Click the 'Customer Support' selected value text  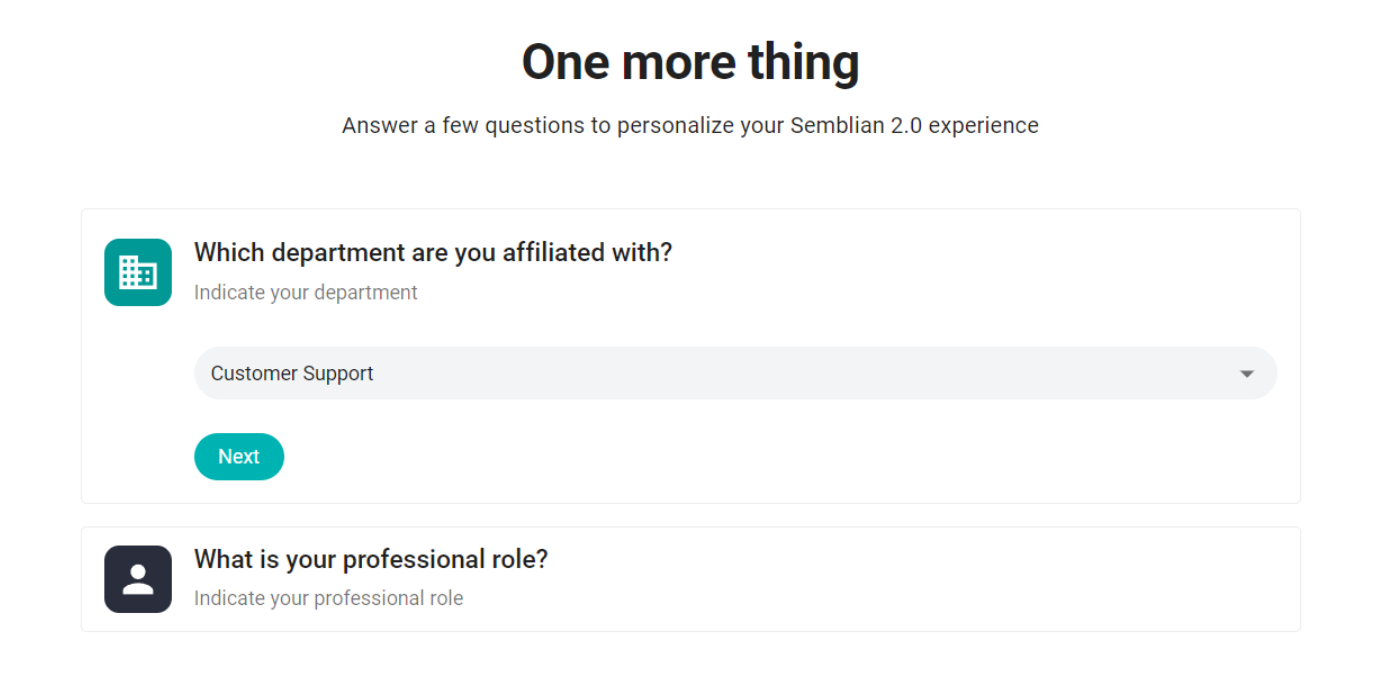(x=292, y=373)
